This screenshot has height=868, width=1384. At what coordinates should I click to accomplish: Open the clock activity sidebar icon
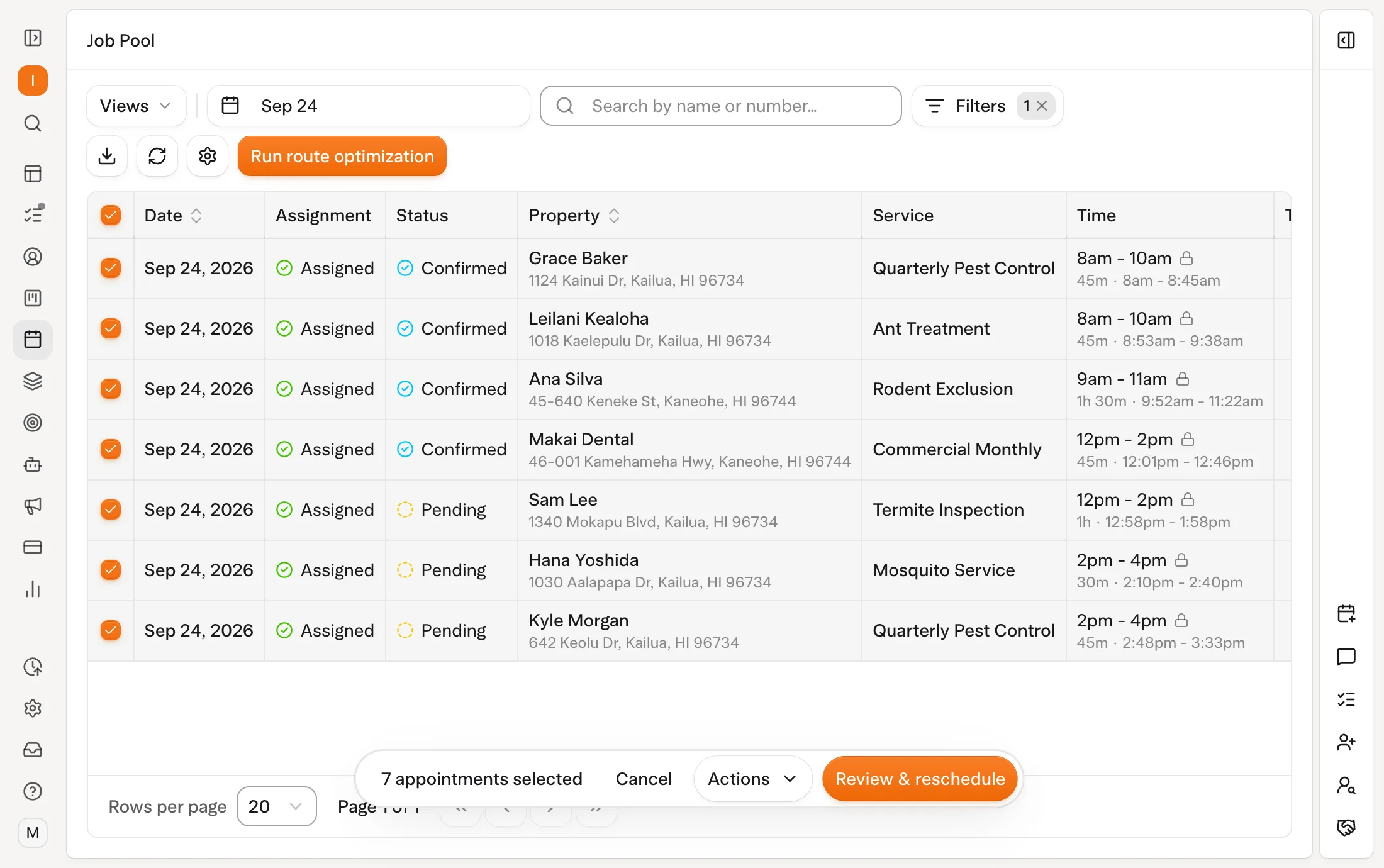(x=33, y=667)
